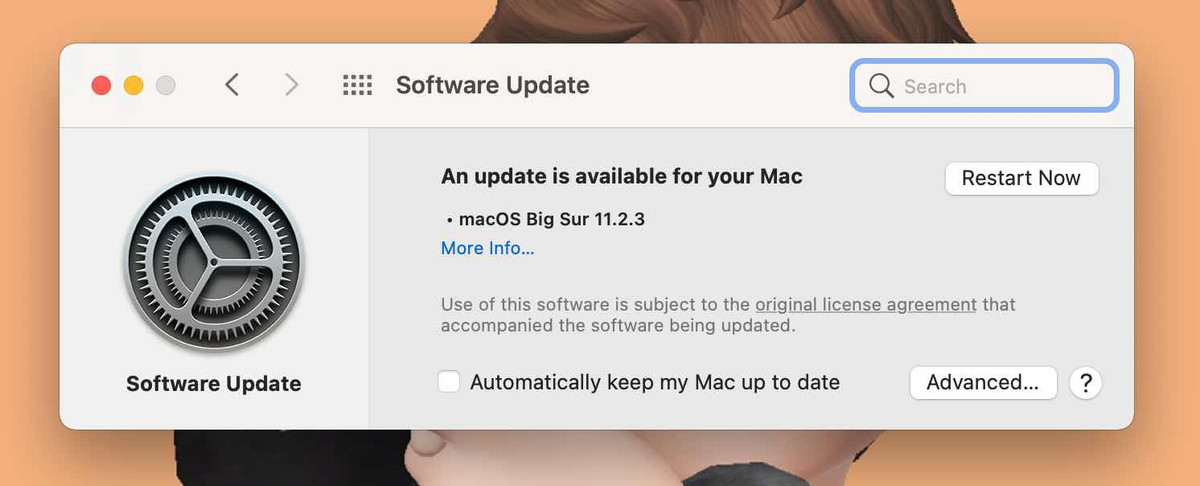Click the Software Update gear icon
Viewport: 1200px width, 486px height.
pos(214,264)
